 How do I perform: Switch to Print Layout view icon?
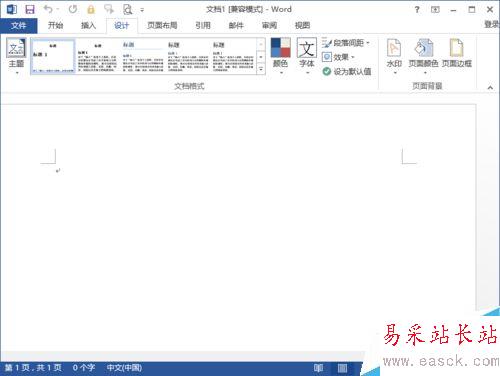click(x=342, y=368)
